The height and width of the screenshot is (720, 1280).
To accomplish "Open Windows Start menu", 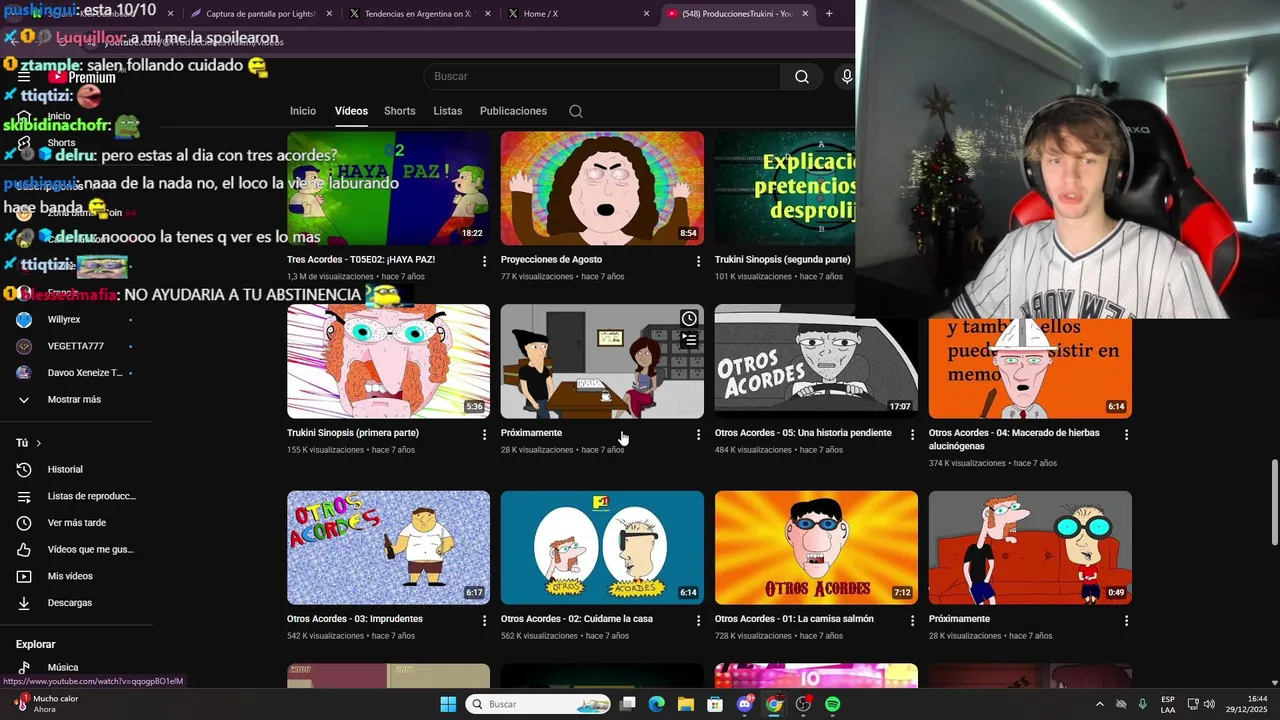I will tap(448, 704).
